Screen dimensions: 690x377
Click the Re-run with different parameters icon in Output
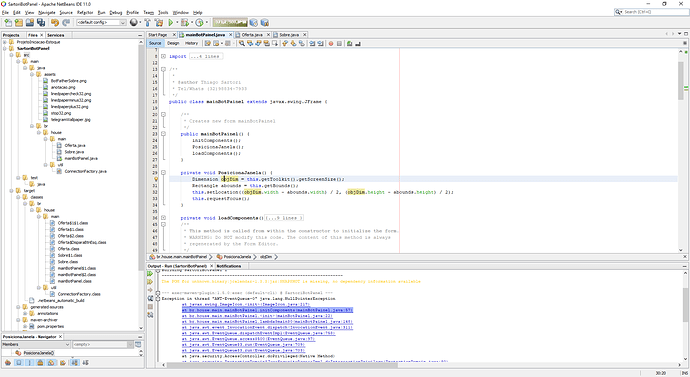150,282
